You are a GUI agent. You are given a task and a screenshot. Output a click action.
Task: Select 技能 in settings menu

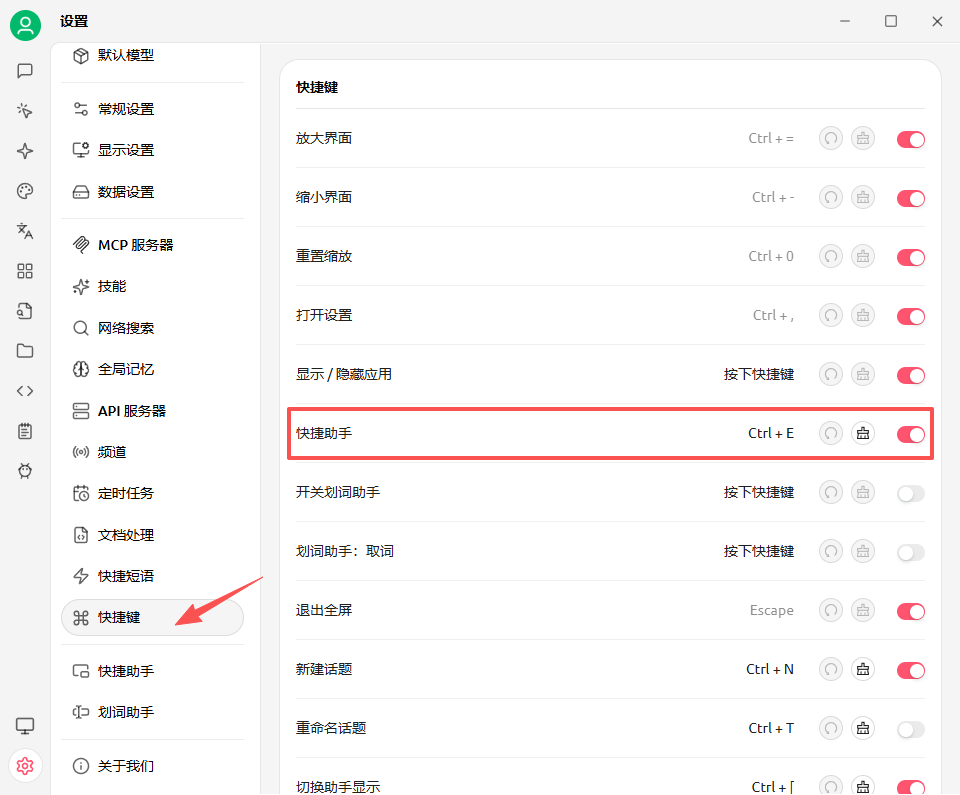tap(152, 286)
